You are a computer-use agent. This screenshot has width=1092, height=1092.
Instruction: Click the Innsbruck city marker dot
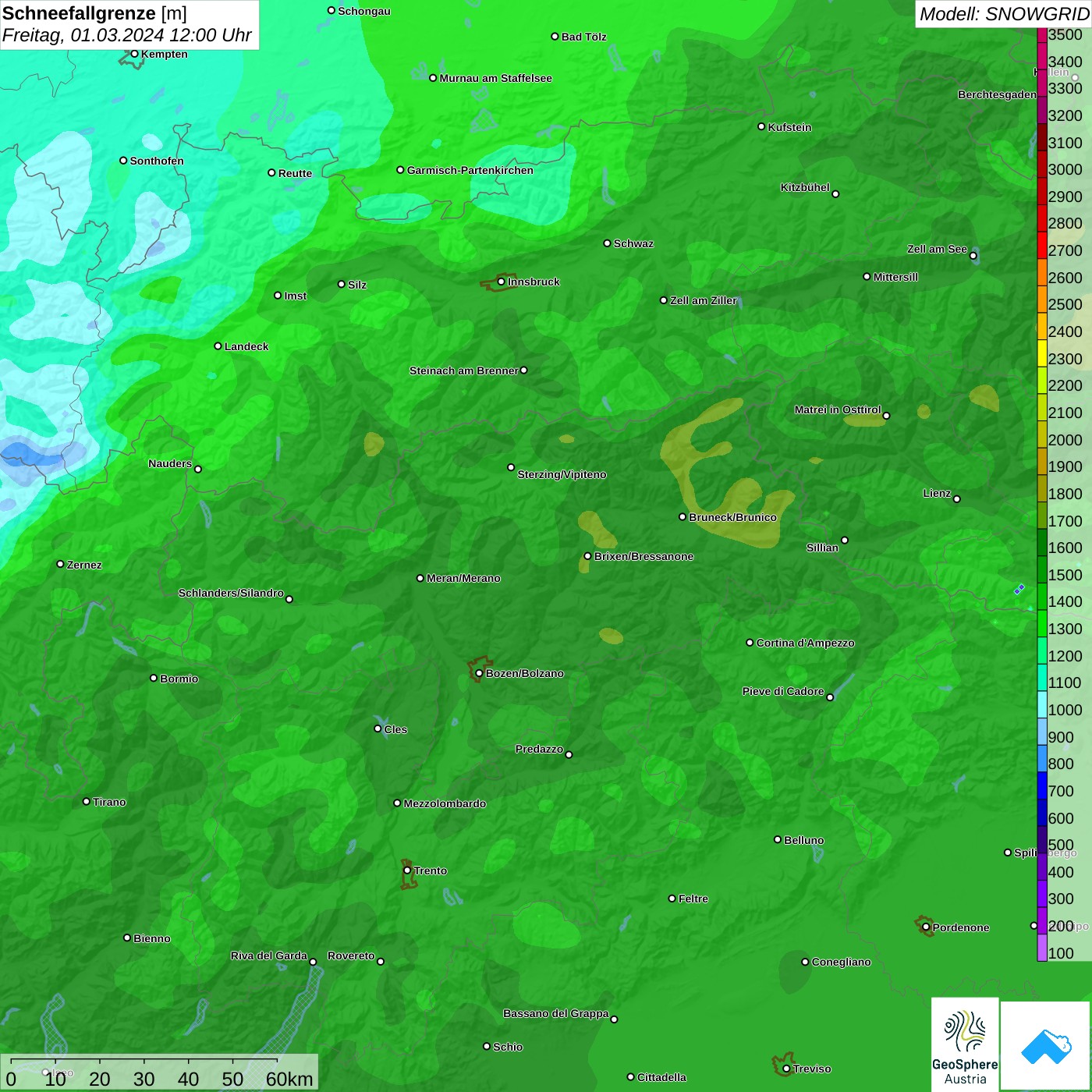click(x=501, y=282)
